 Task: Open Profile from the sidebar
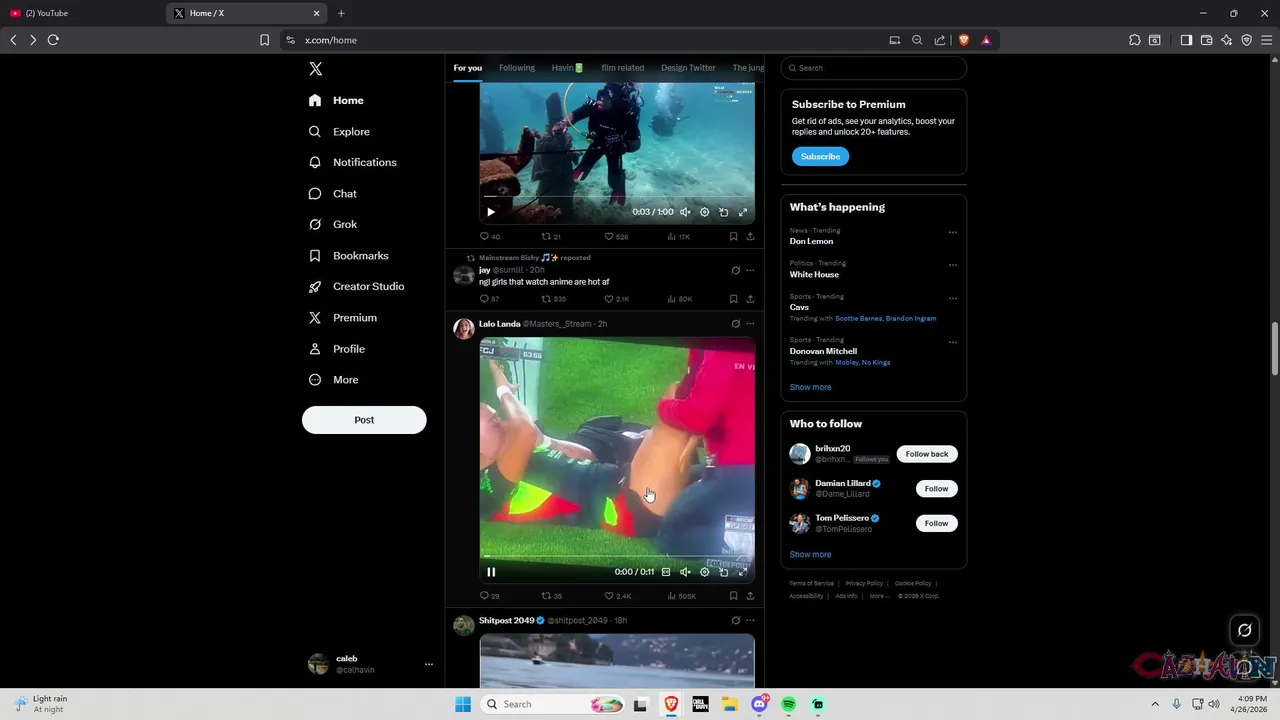click(337, 348)
